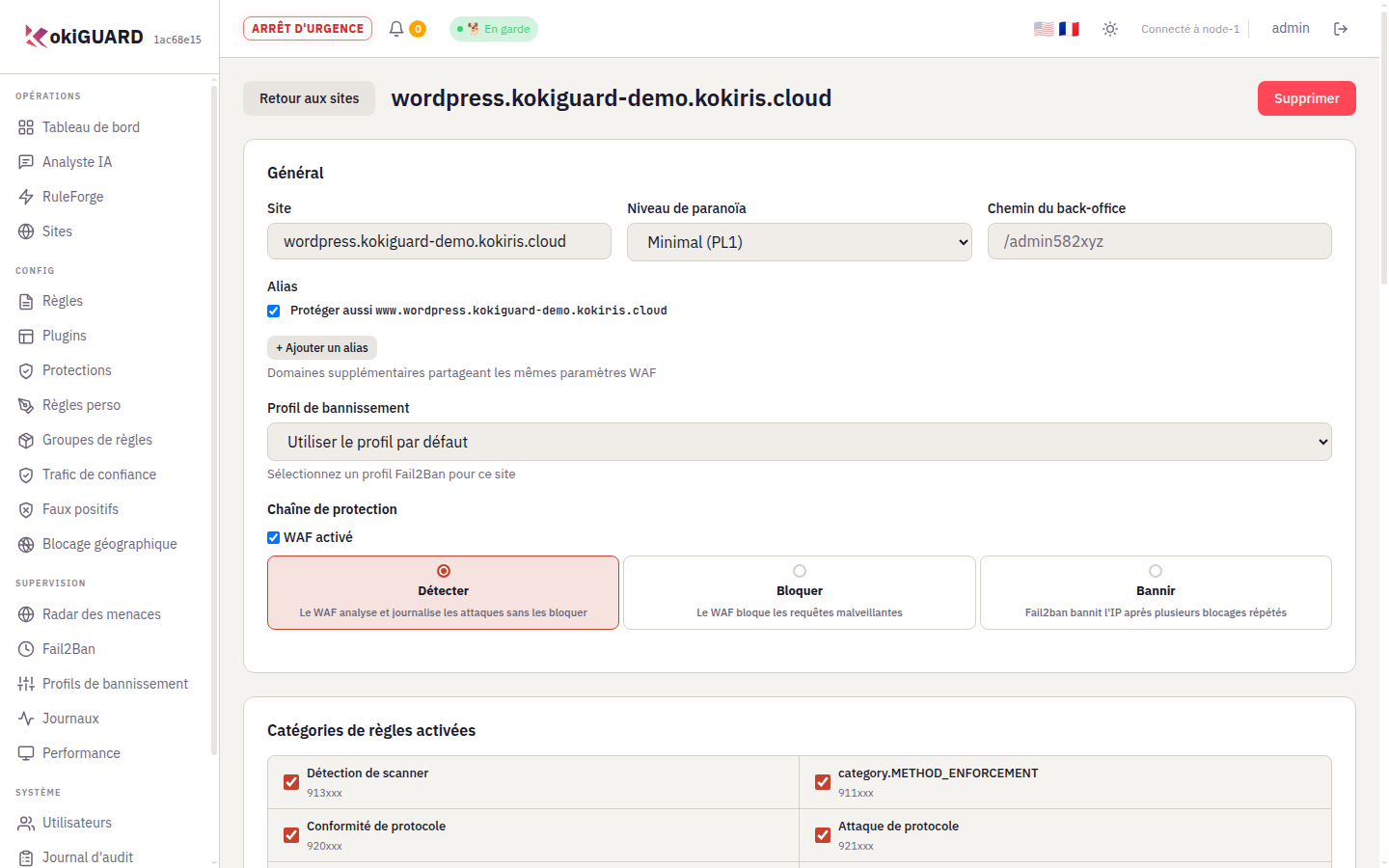
Task: Click the Radar des menaces globe icon
Action: point(26,614)
